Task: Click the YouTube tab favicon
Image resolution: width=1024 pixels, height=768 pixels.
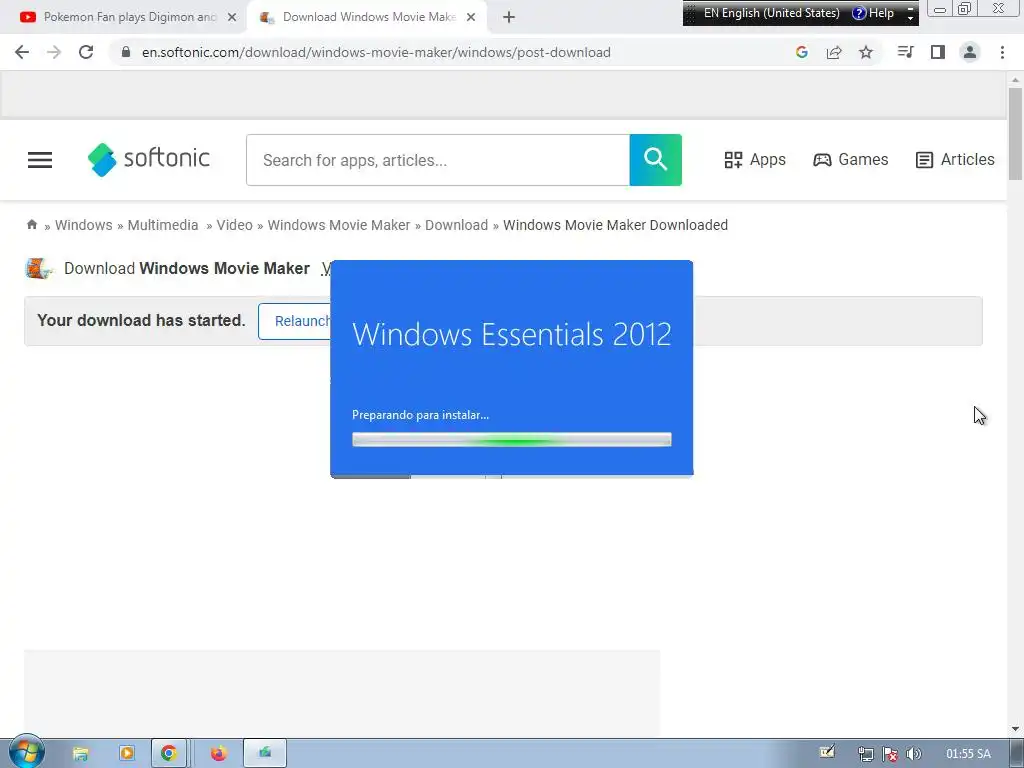Action: (27, 17)
